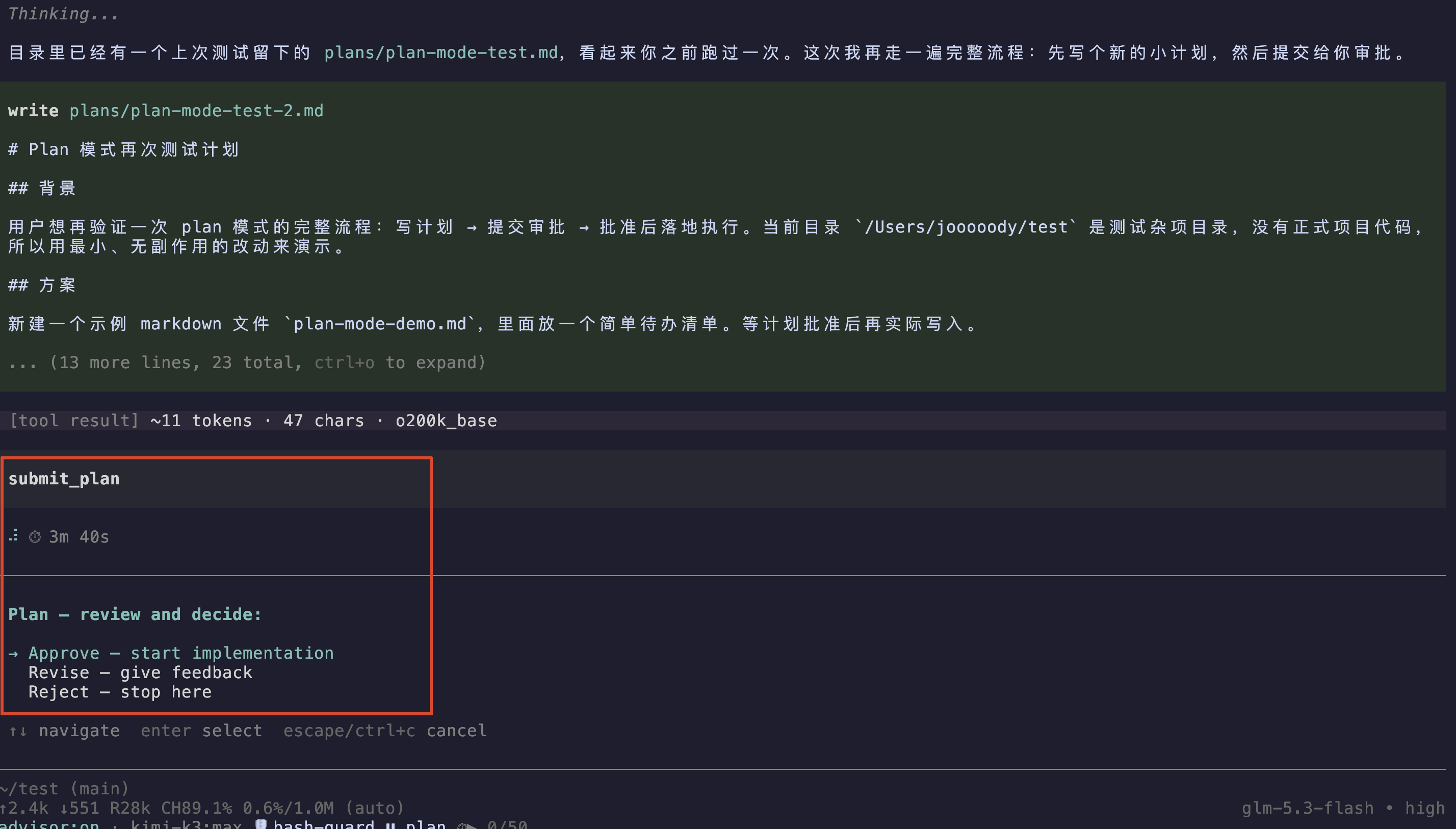Screen dimensions: 1456x829
Task: Click the bash-guard shield icon
Action: click(261, 824)
